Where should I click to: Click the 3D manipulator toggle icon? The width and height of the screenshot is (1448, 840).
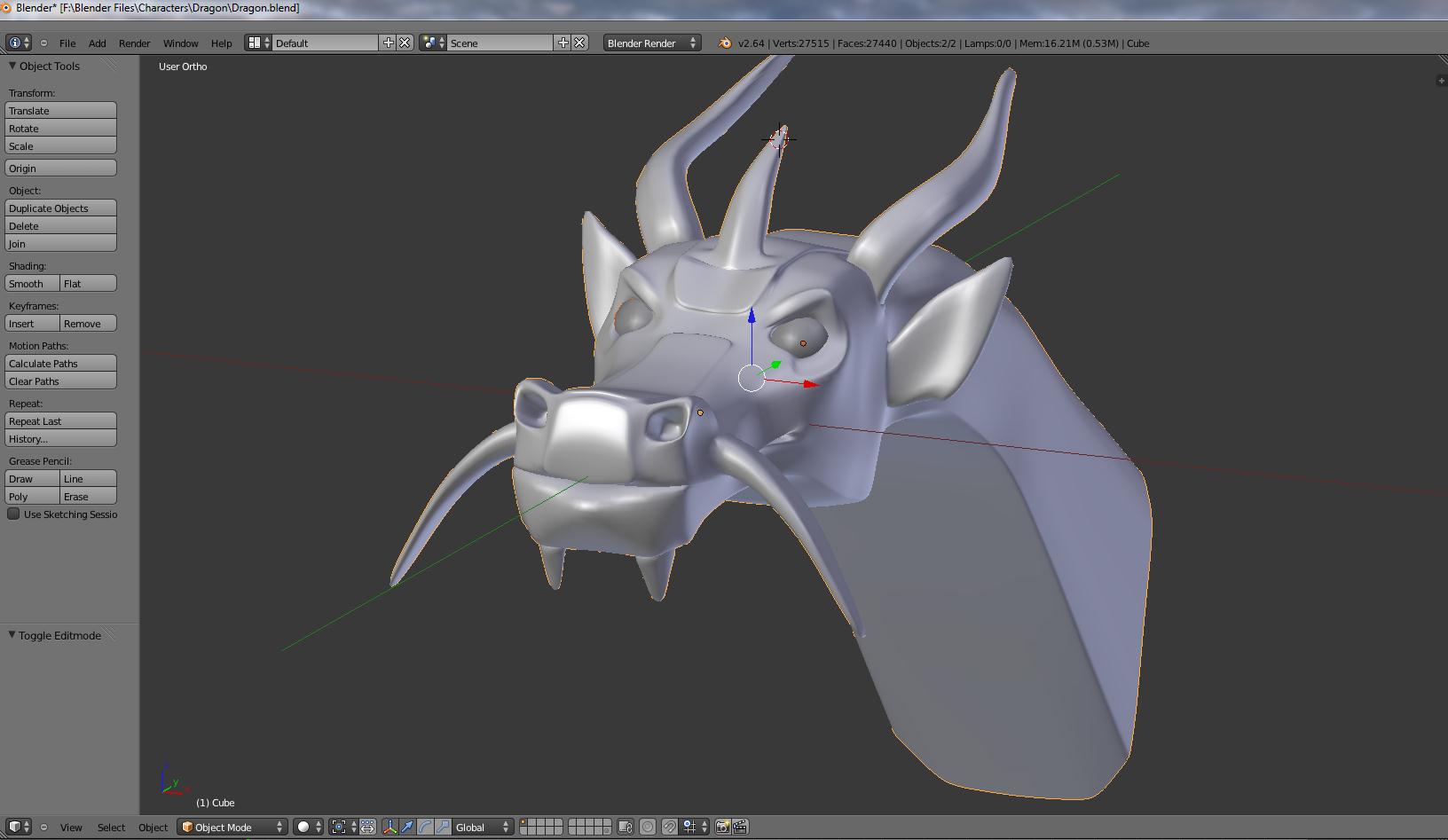click(390, 827)
